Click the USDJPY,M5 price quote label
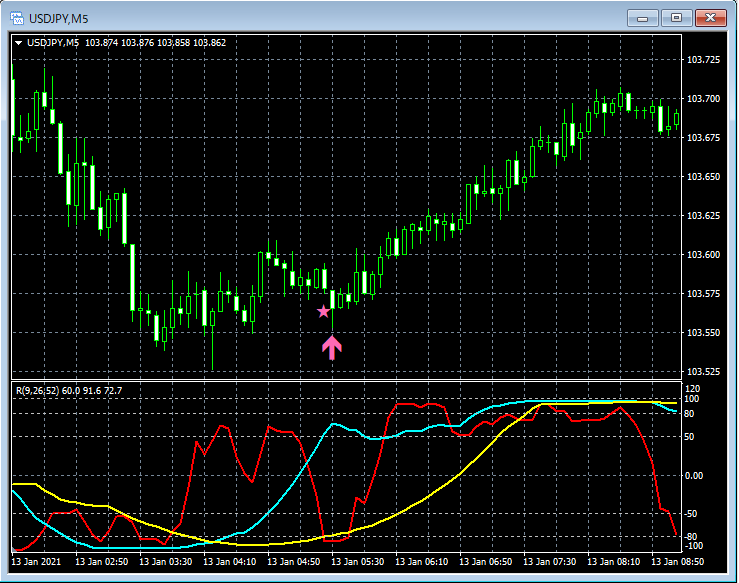The image size is (739, 583). (x=126, y=42)
